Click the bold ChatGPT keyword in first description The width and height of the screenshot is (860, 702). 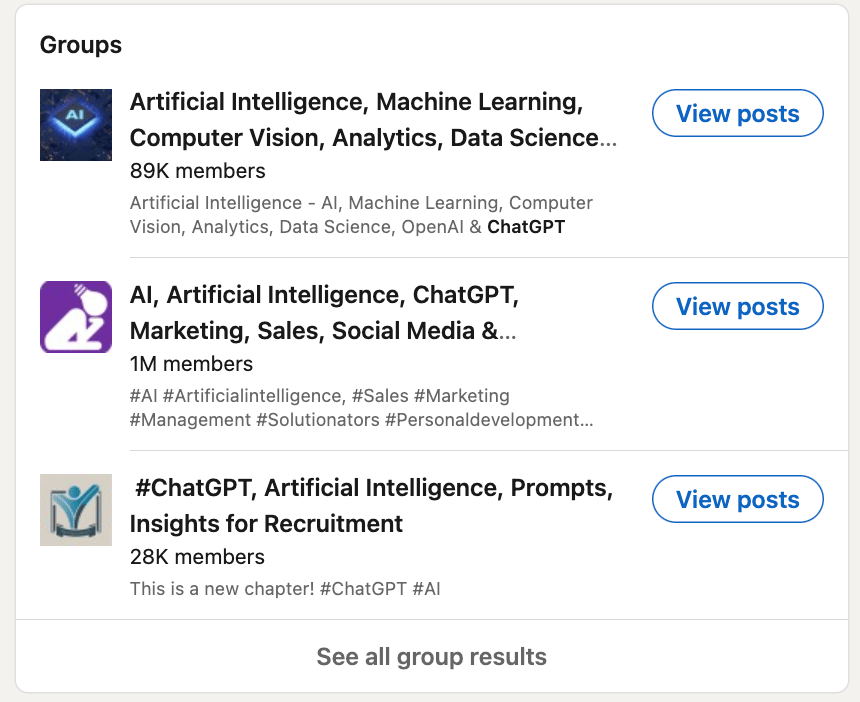tap(526, 227)
